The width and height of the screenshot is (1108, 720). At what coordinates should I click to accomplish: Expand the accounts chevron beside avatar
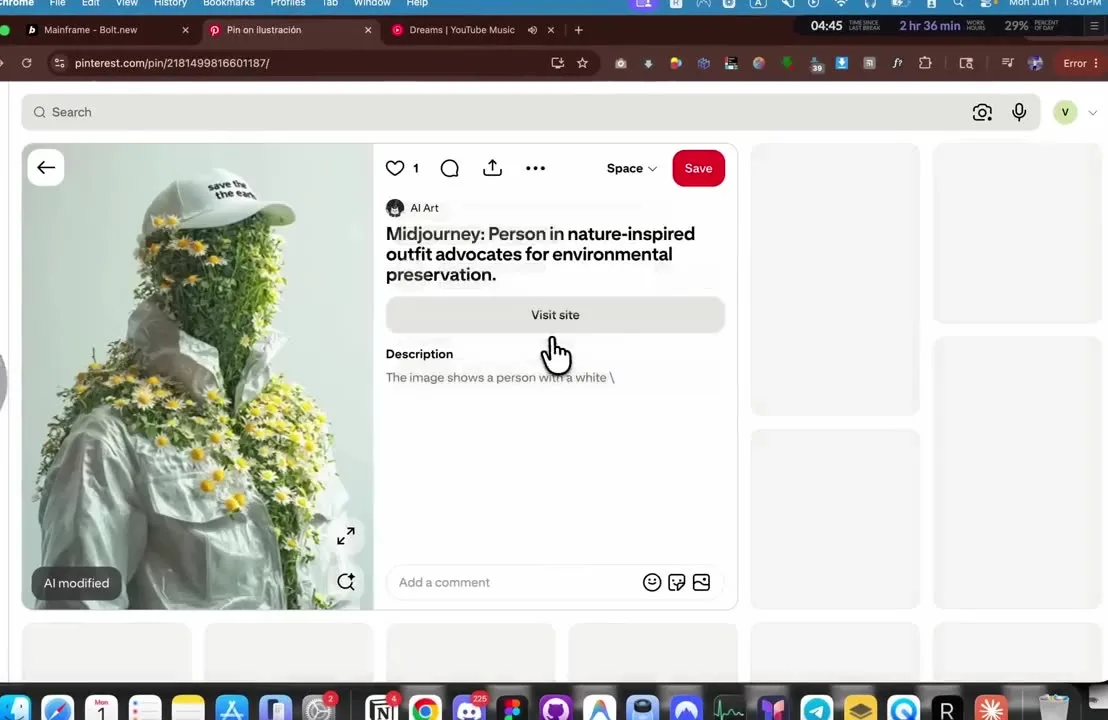(1092, 112)
